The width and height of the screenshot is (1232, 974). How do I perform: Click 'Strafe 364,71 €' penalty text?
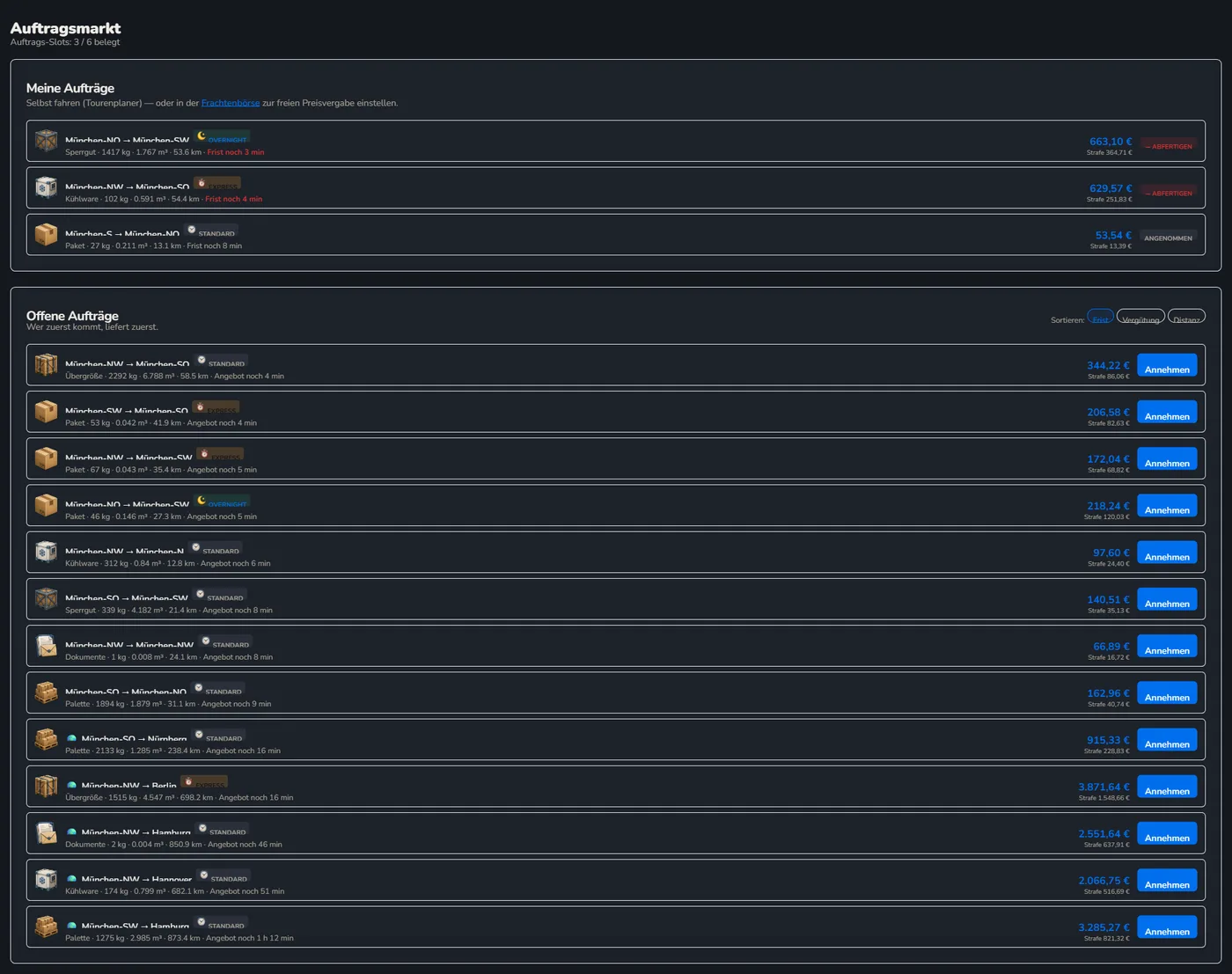pos(1109,152)
